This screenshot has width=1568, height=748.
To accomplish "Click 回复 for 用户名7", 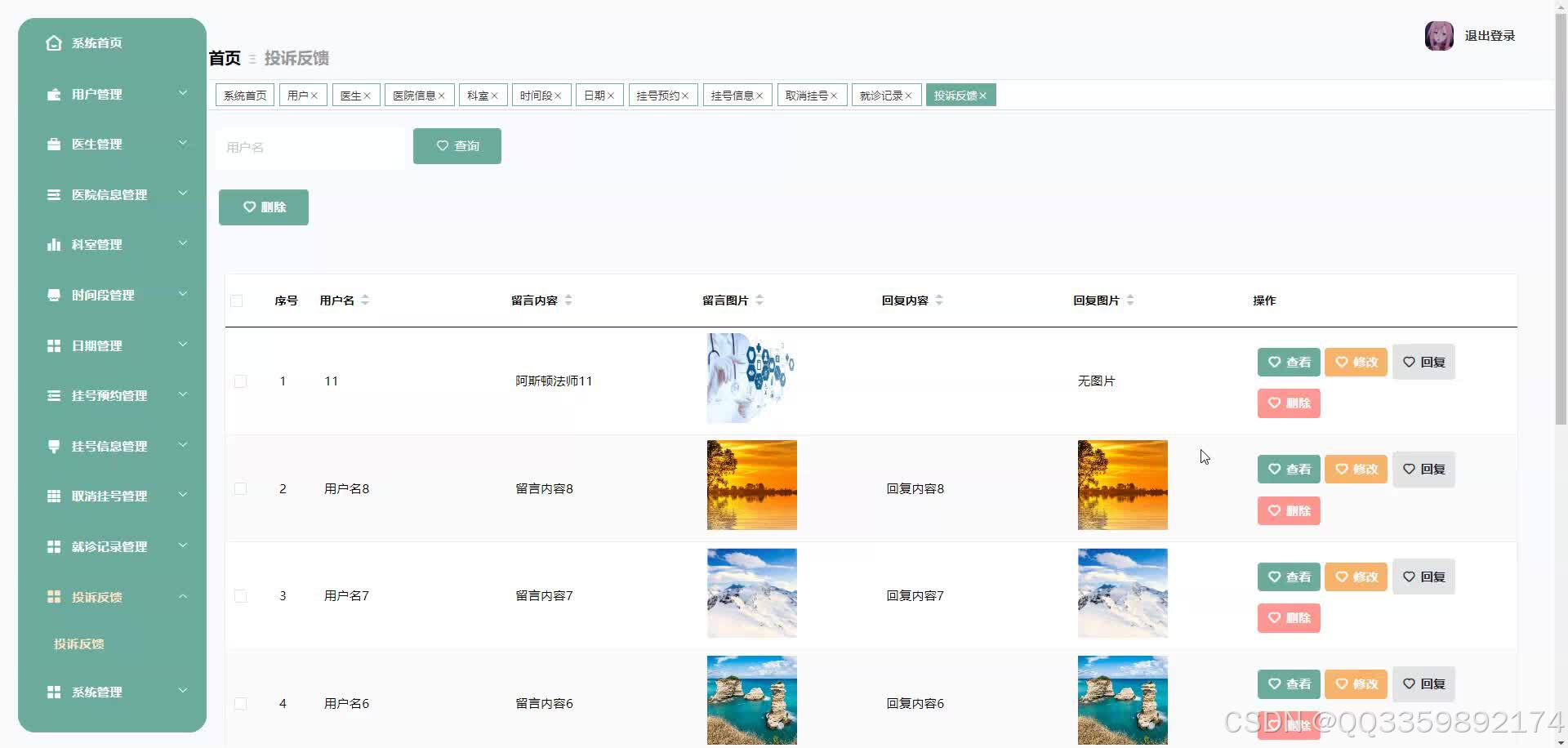I will point(1423,577).
